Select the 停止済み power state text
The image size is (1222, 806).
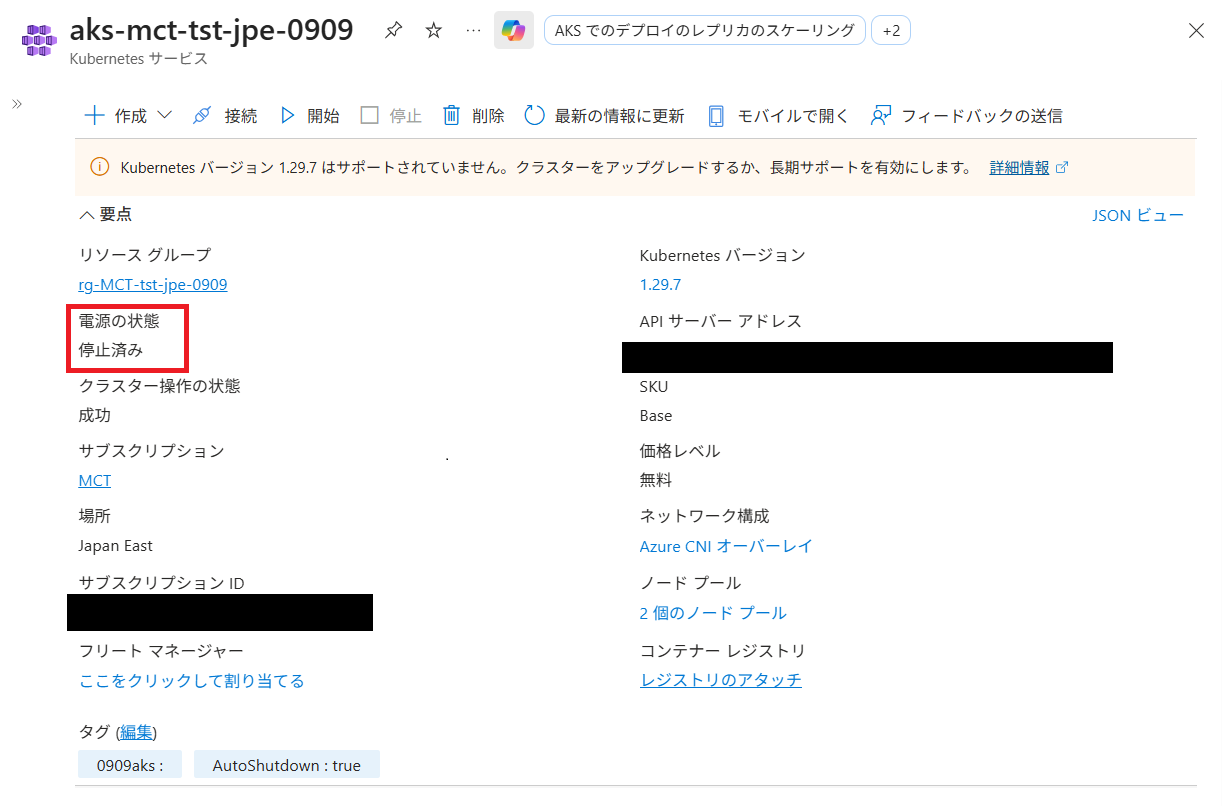(111, 351)
